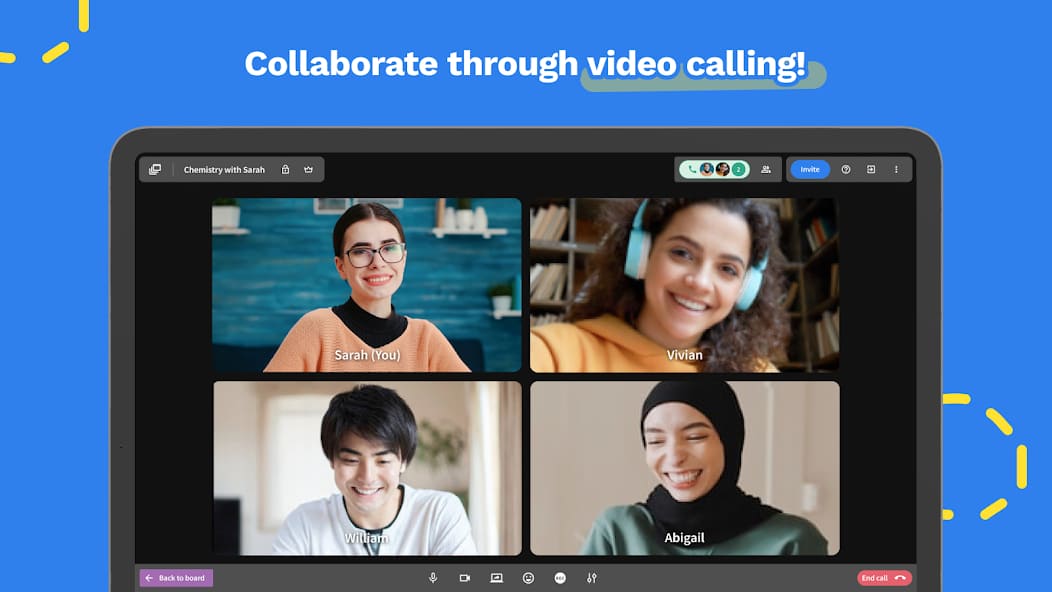Open the participants people icon
The height and width of the screenshot is (592, 1052).
coord(766,169)
